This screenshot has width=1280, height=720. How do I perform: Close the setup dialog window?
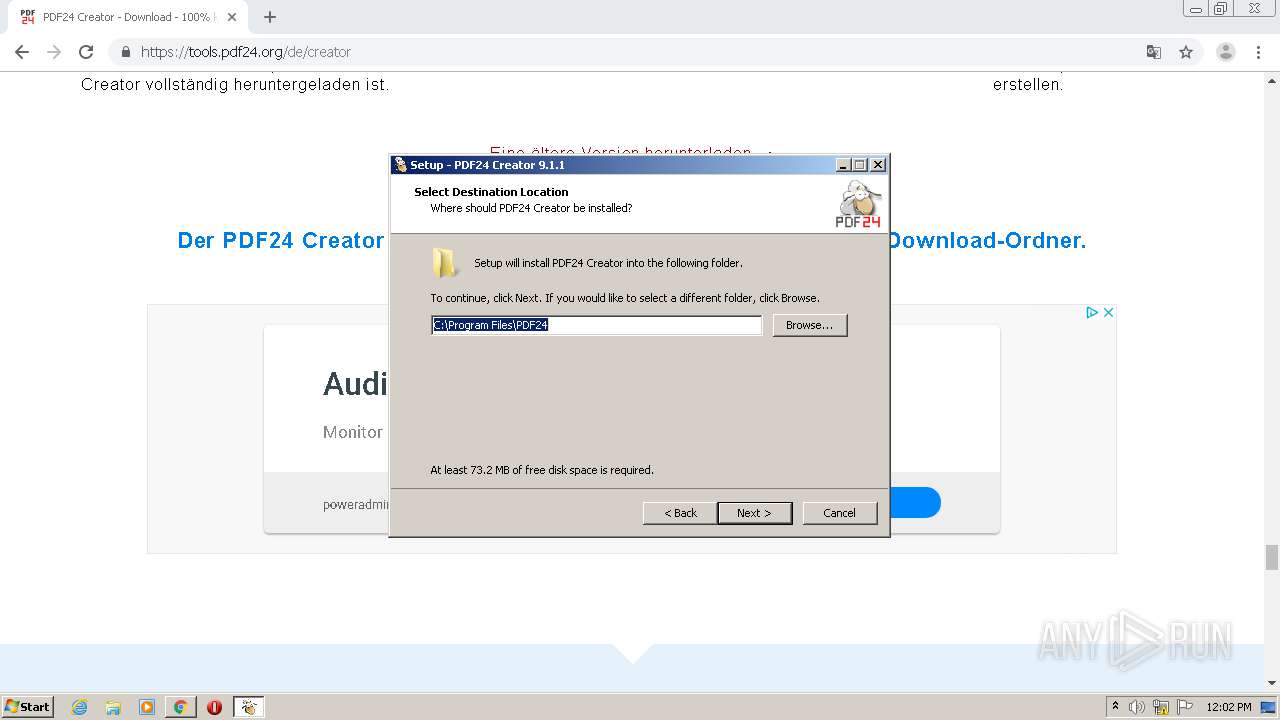[878, 165]
